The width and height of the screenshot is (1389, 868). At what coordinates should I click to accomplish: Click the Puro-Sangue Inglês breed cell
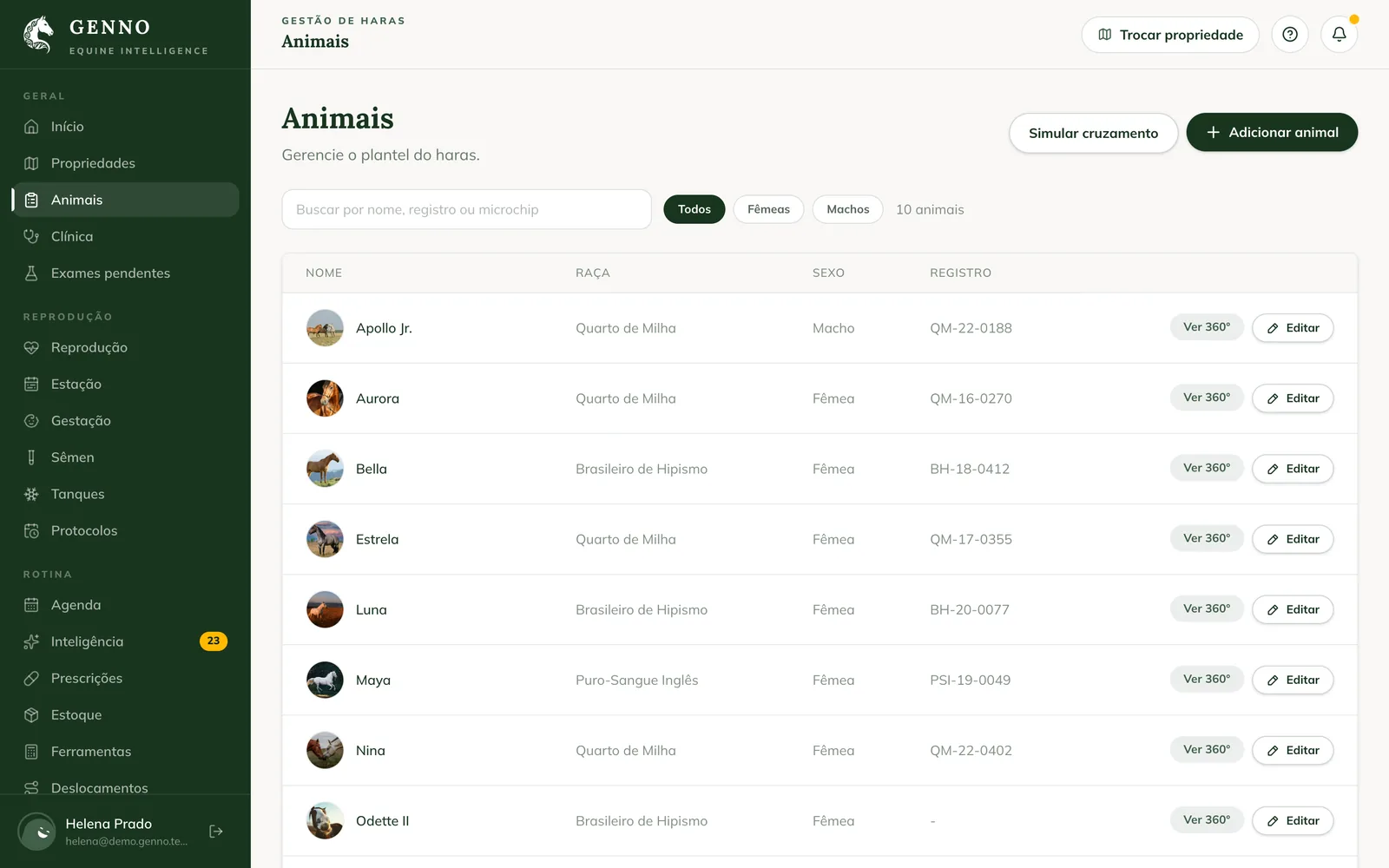636,681
